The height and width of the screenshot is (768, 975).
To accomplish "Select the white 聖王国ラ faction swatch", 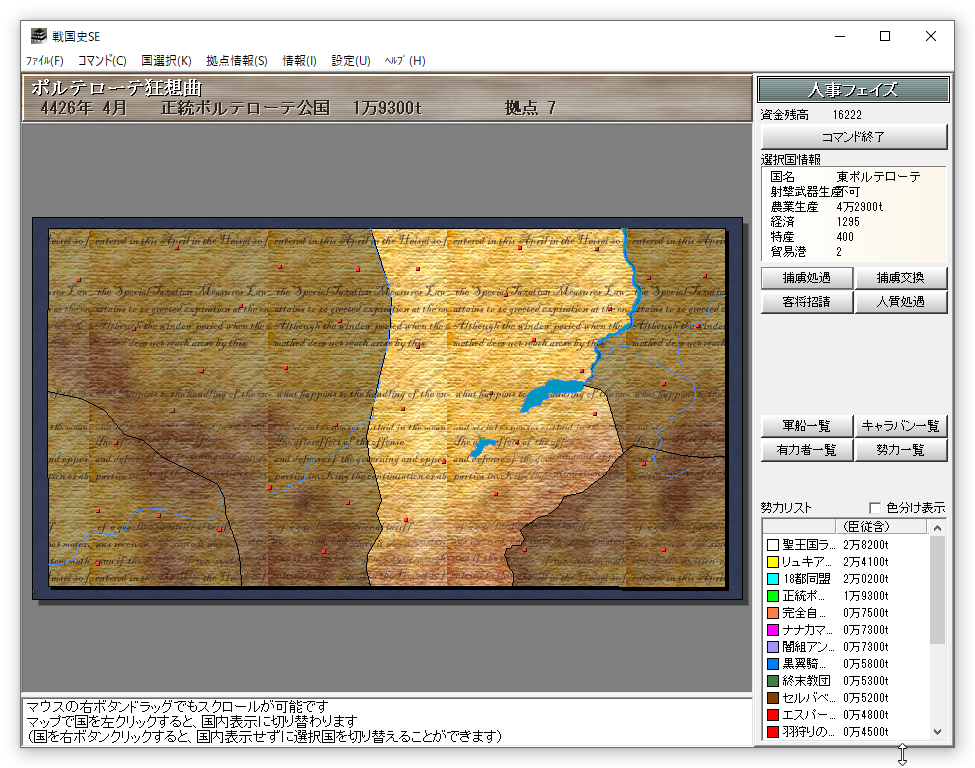I will tap(772, 545).
